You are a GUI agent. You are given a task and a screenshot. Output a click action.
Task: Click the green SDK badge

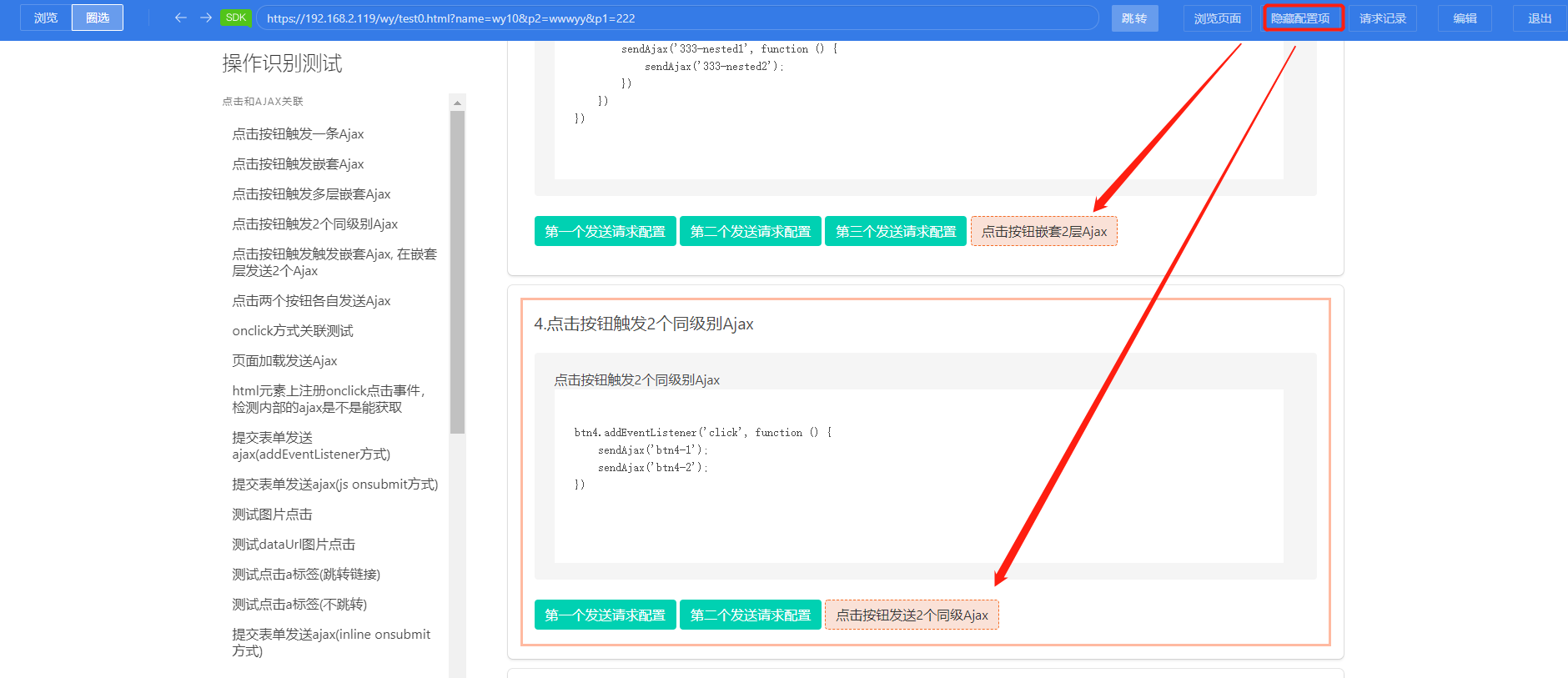pyautogui.click(x=236, y=18)
